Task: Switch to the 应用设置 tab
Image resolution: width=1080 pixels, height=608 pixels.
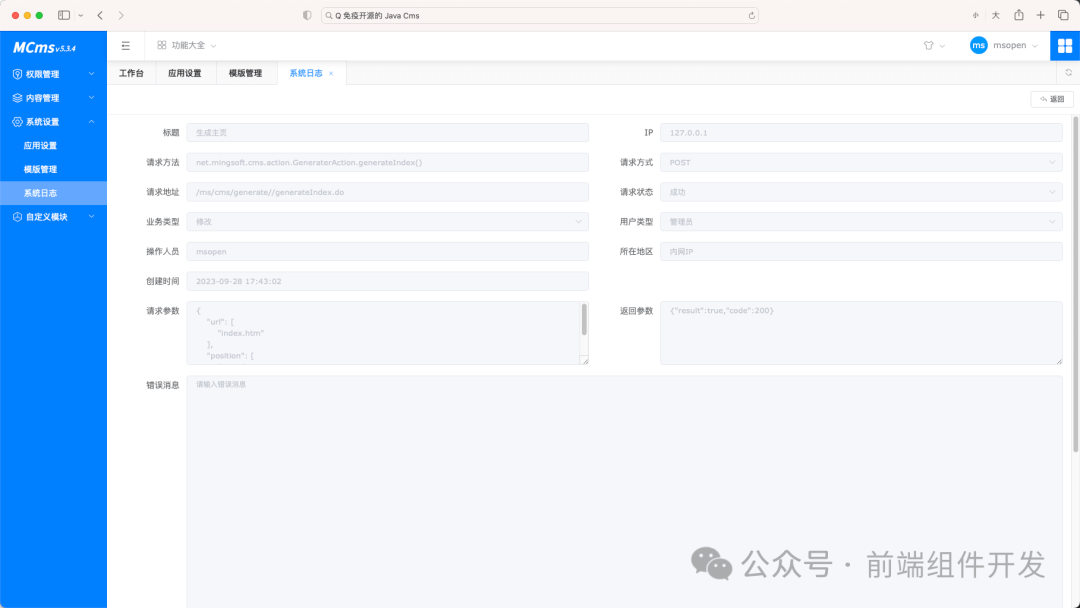Action: [185, 73]
